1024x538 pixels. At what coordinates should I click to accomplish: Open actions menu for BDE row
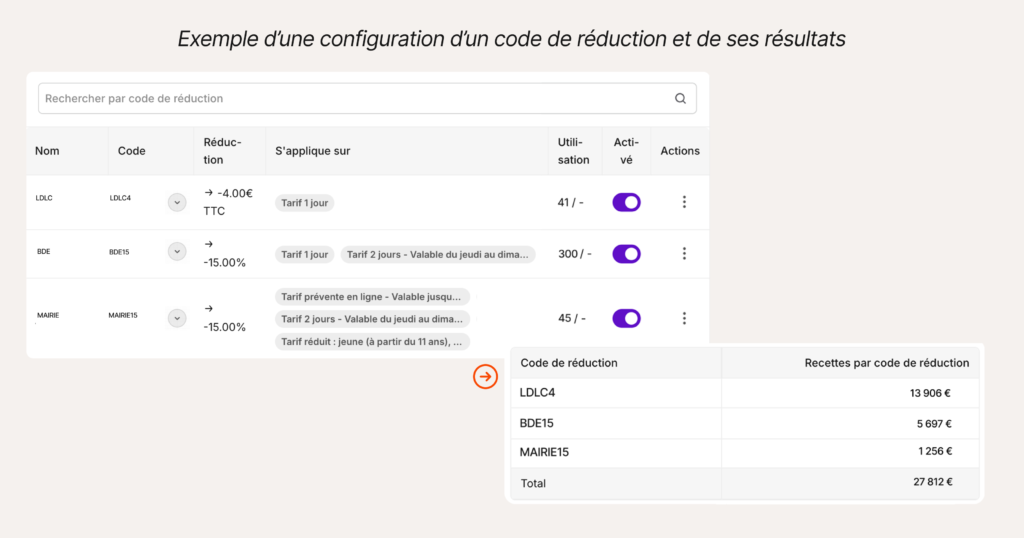point(684,253)
